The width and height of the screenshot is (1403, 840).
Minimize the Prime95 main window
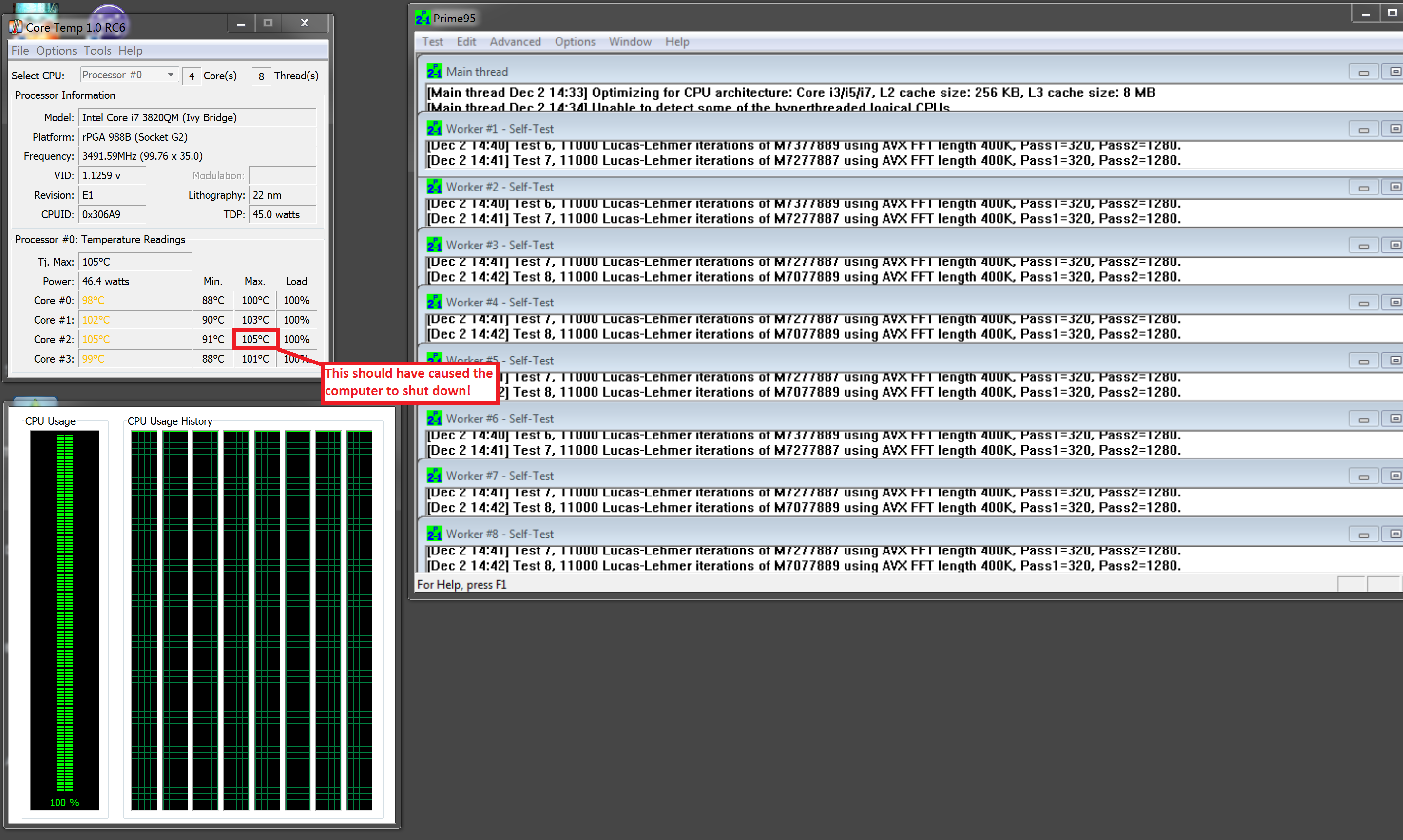[1365, 14]
